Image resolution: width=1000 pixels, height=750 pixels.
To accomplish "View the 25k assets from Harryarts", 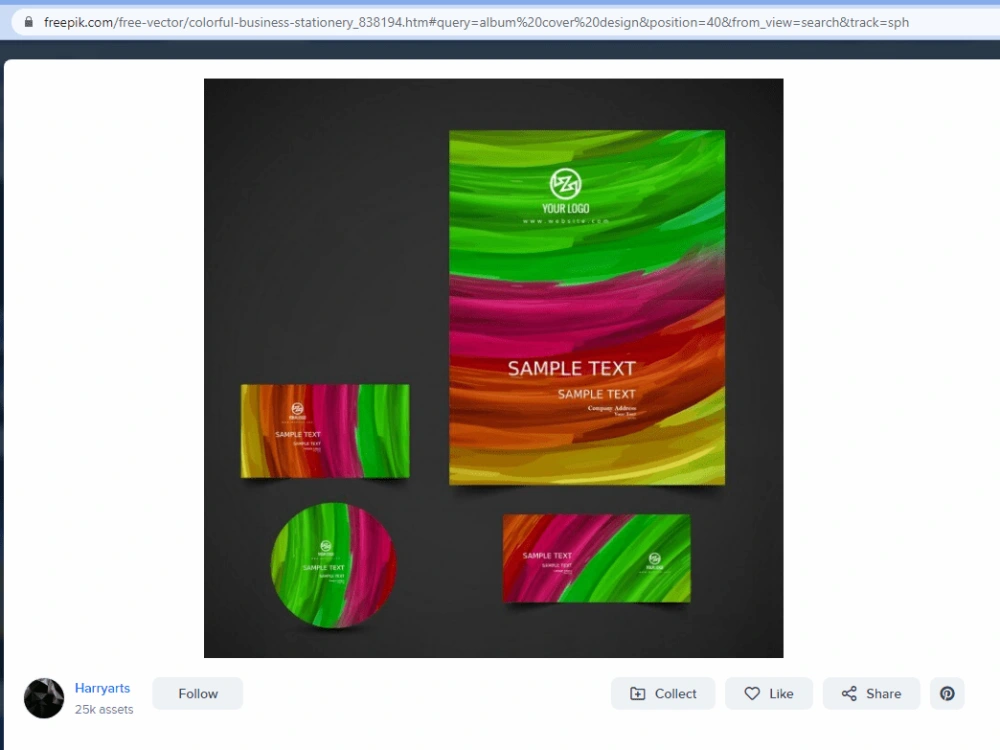I will (x=104, y=709).
